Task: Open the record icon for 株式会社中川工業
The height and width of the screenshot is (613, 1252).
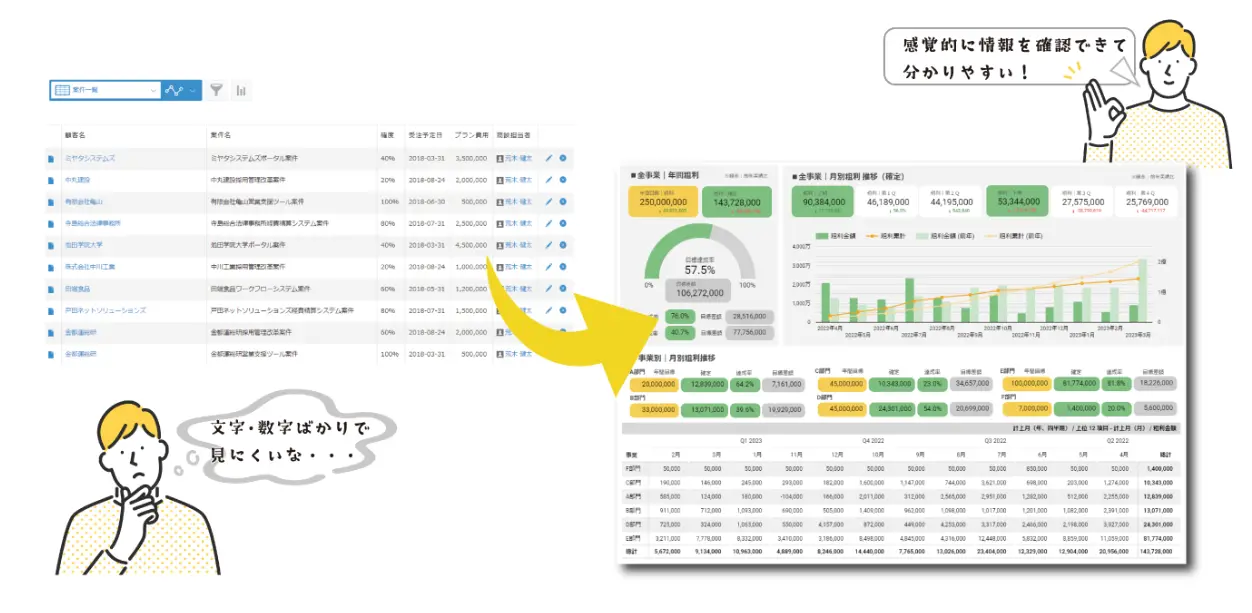Action: (50, 267)
